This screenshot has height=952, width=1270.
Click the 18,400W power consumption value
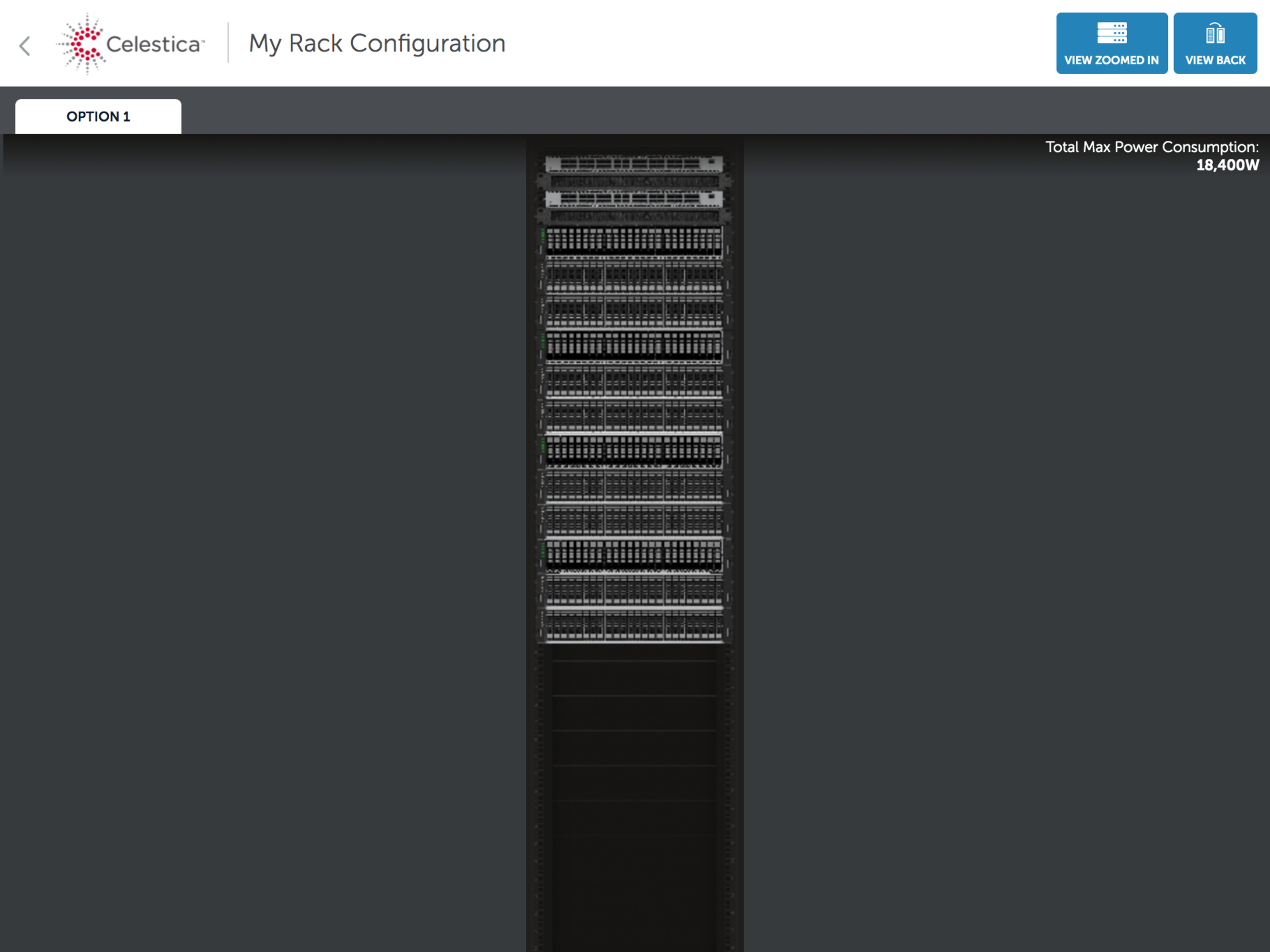[x=1227, y=166]
